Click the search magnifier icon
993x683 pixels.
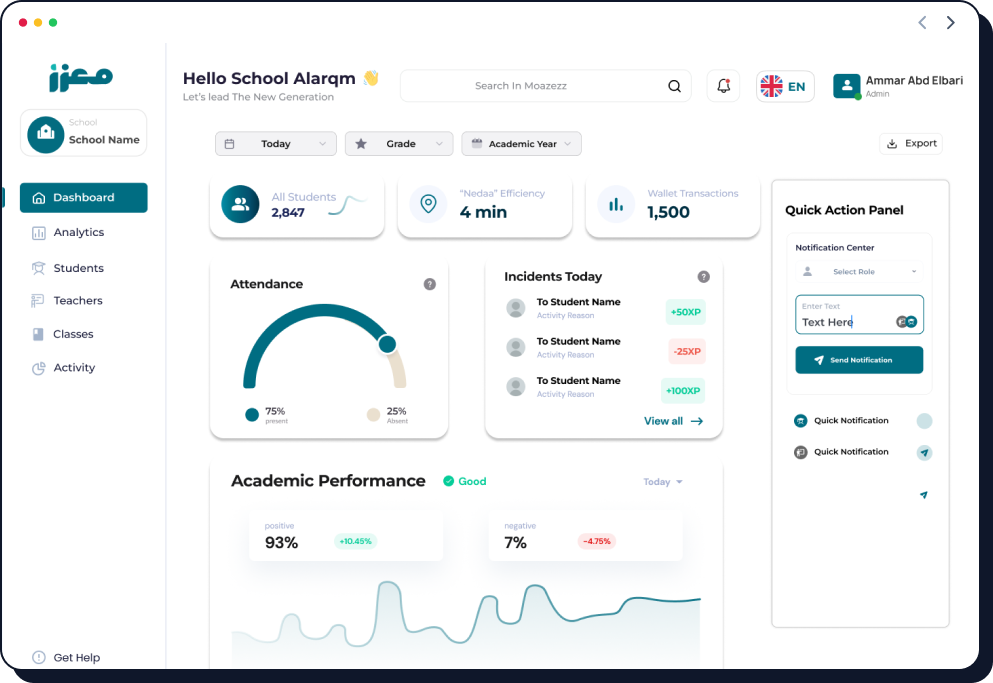[674, 86]
